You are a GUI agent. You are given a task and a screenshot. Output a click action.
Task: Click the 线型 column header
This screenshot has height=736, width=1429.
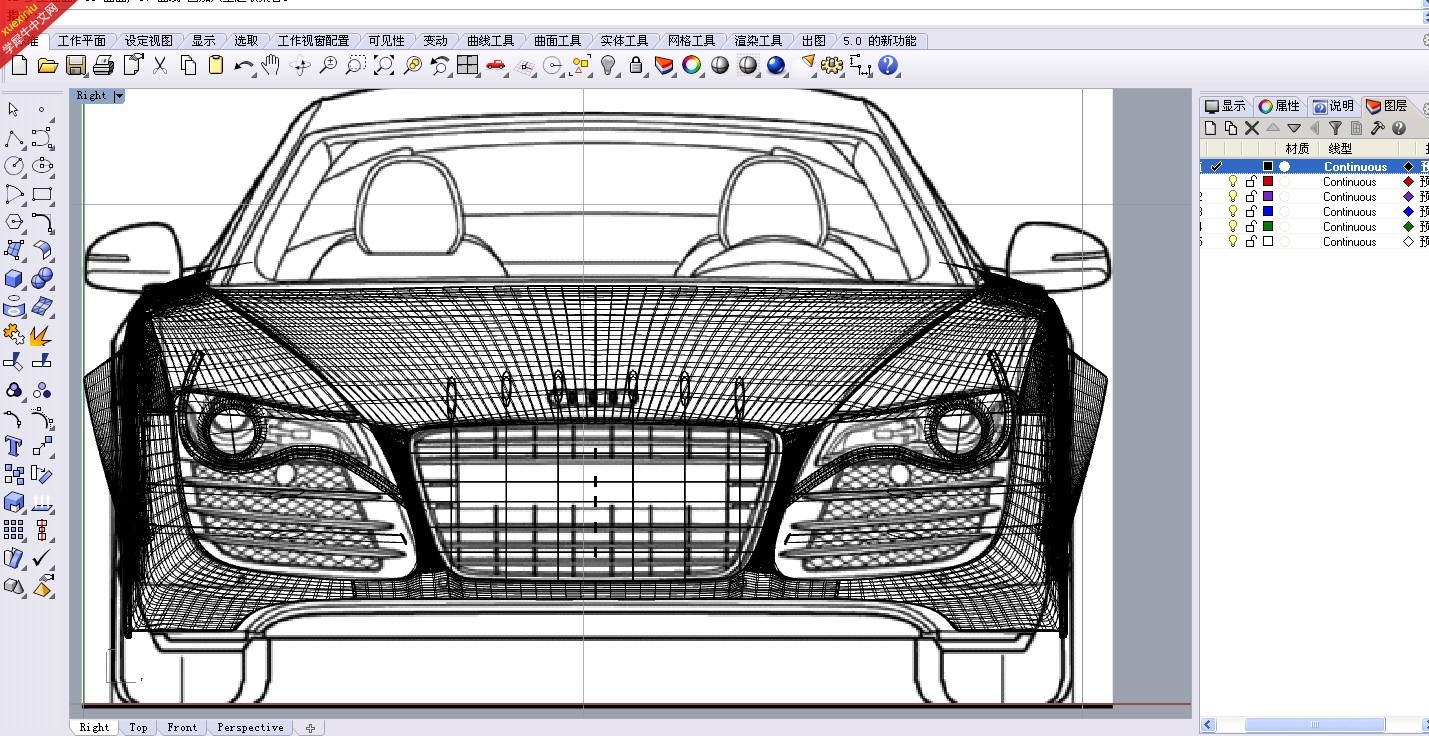click(x=1340, y=148)
